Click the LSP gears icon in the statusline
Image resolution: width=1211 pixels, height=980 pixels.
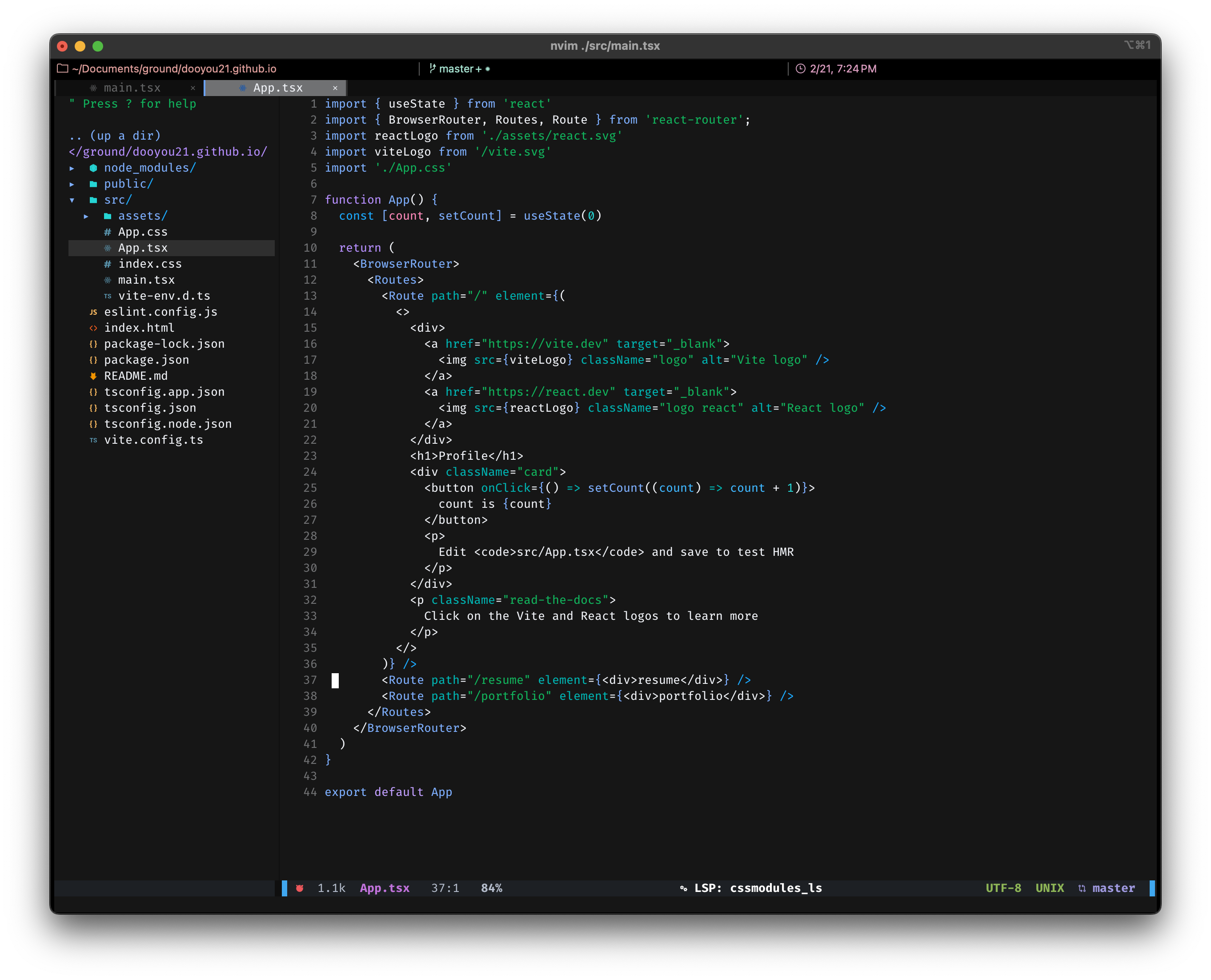click(x=683, y=888)
